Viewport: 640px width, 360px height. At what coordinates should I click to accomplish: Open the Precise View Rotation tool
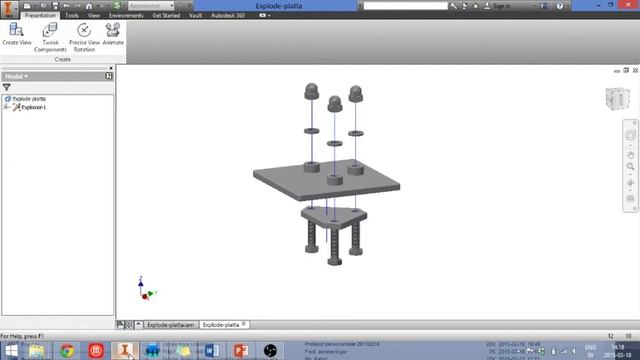click(84, 38)
